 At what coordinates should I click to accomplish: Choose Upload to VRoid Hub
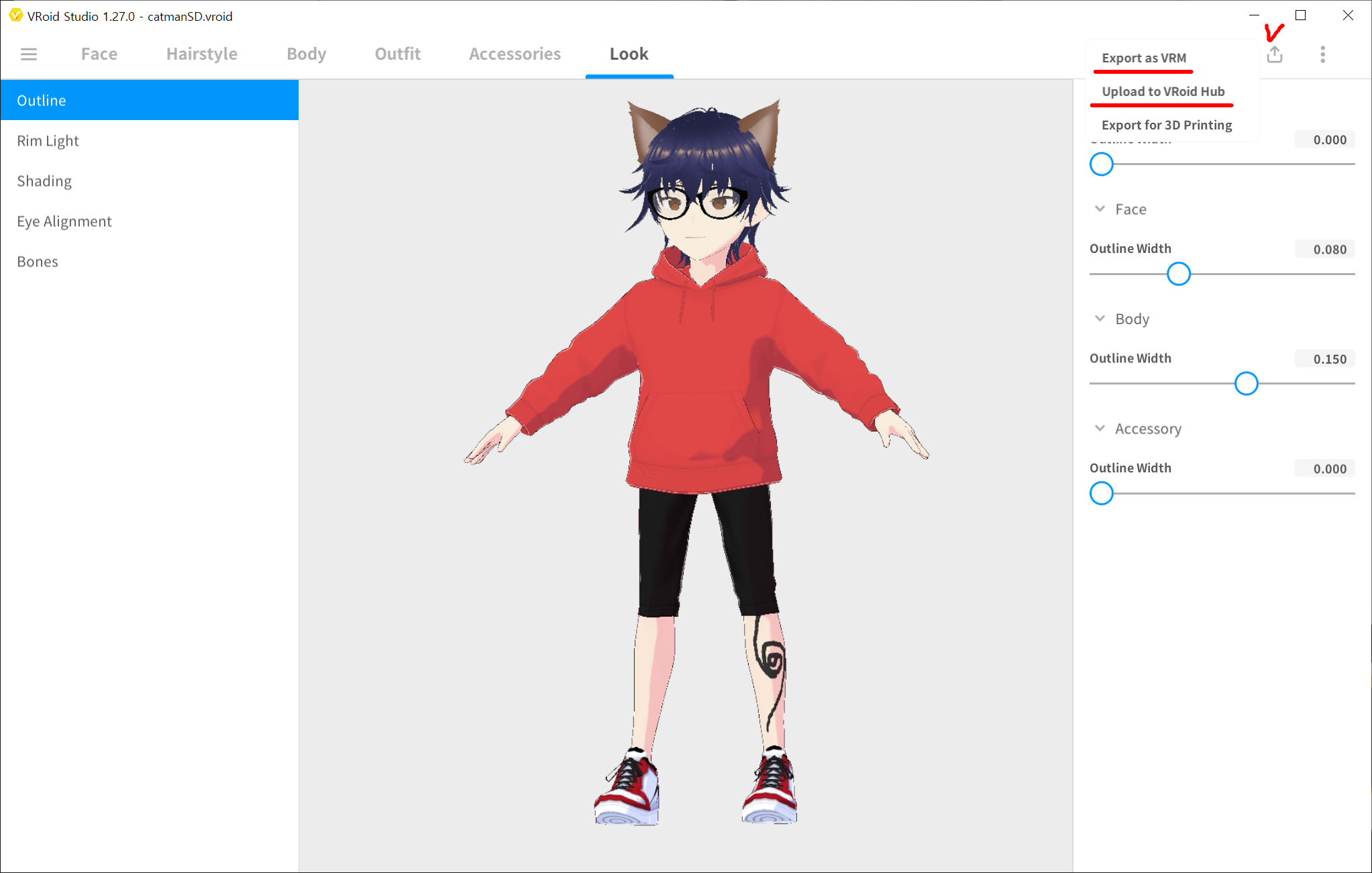pos(1163,91)
